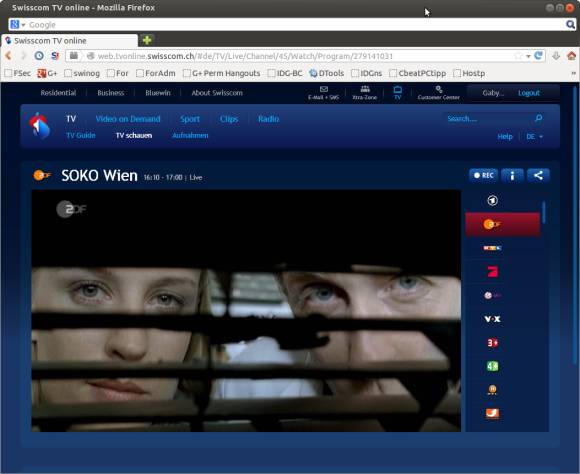Open the TV main menu tab
The image size is (580, 474).
71,119
